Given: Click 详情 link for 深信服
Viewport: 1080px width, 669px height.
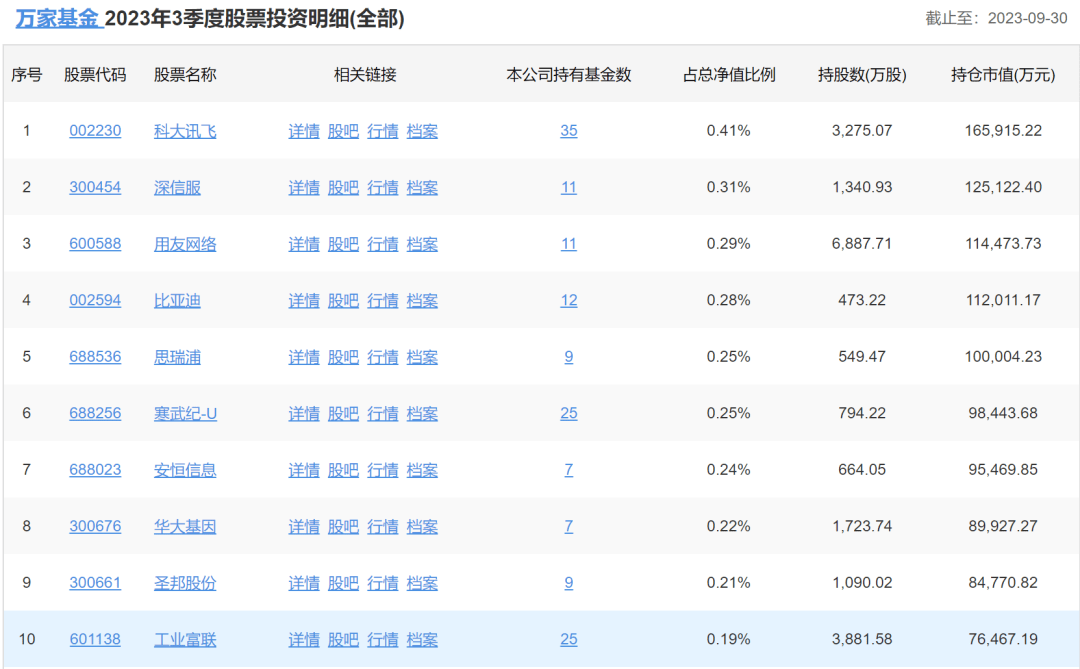Looking at the screenshot, I should point(304,188).
